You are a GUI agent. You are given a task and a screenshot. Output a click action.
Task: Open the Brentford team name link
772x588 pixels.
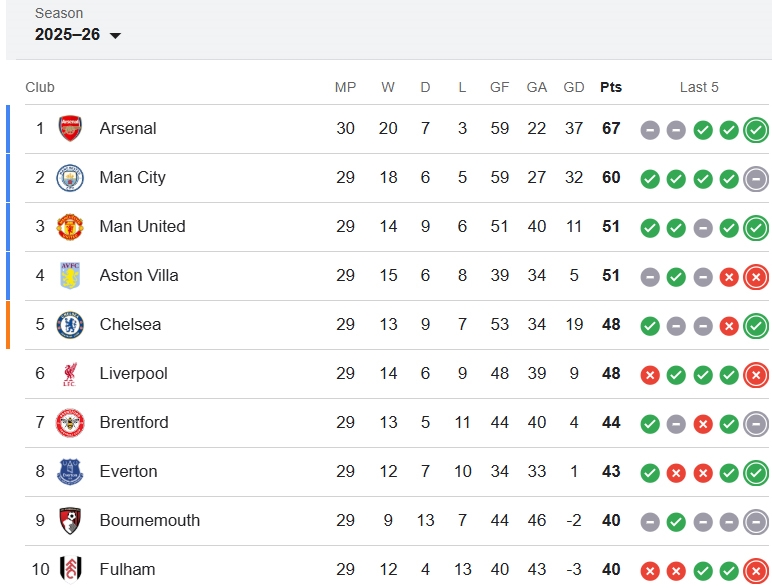tap(134, 422)
